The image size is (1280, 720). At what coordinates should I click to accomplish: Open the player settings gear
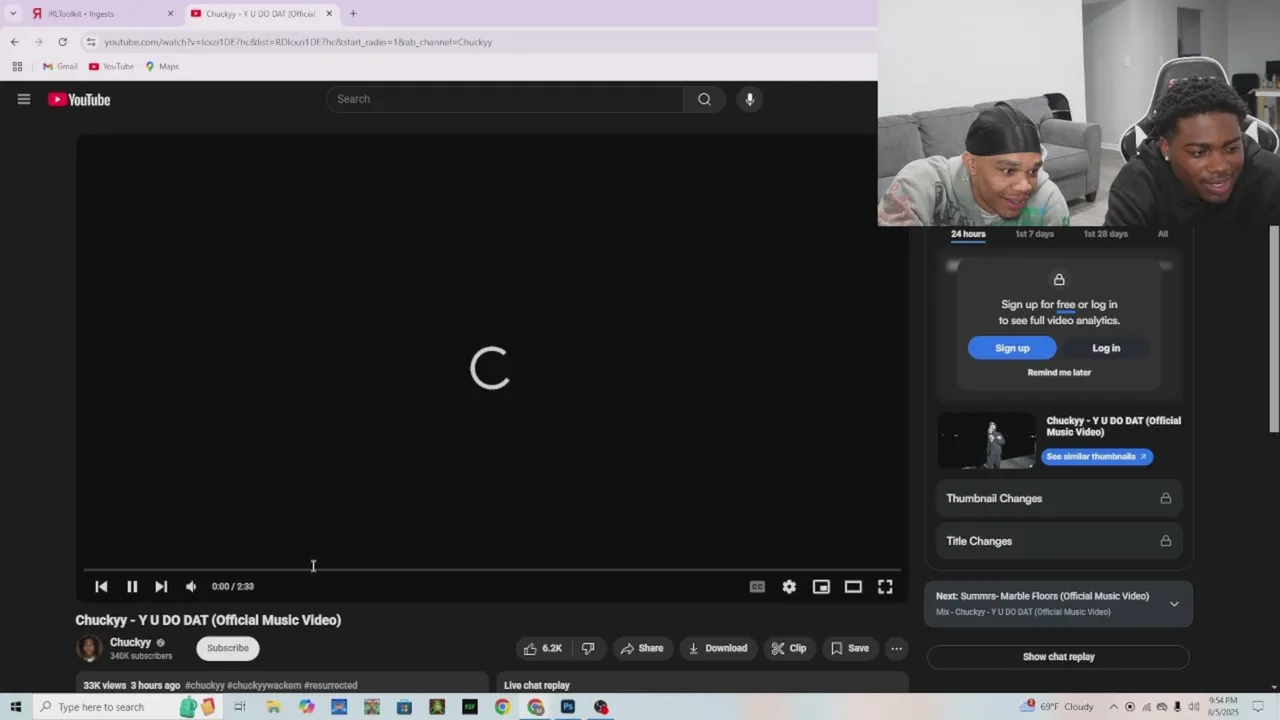coord(789,587)
